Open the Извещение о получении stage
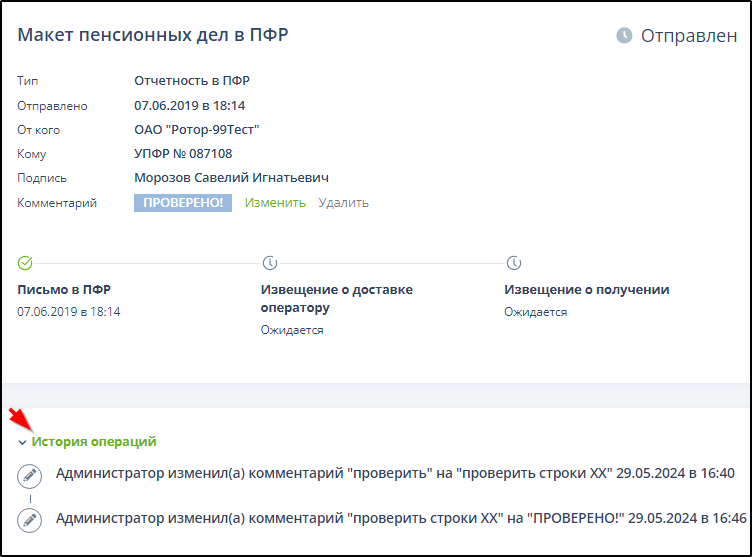Image resolution: width=752 pixels, height=557 pixels. 586,290
